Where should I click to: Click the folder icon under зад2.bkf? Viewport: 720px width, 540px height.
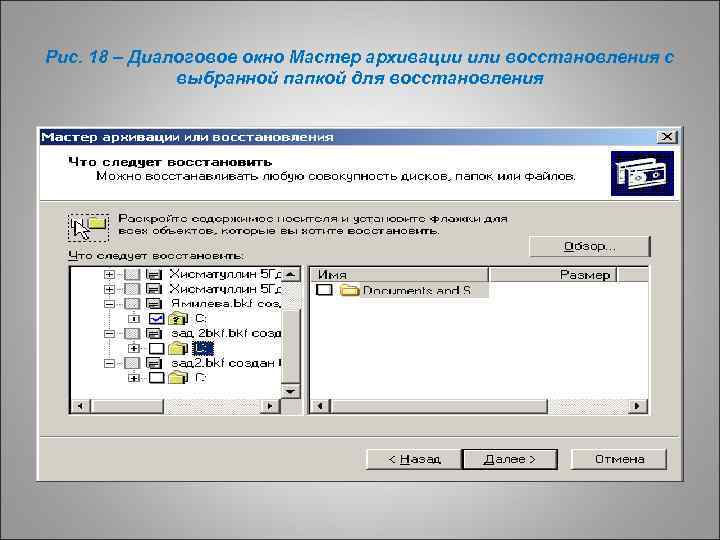coord(178,377)
